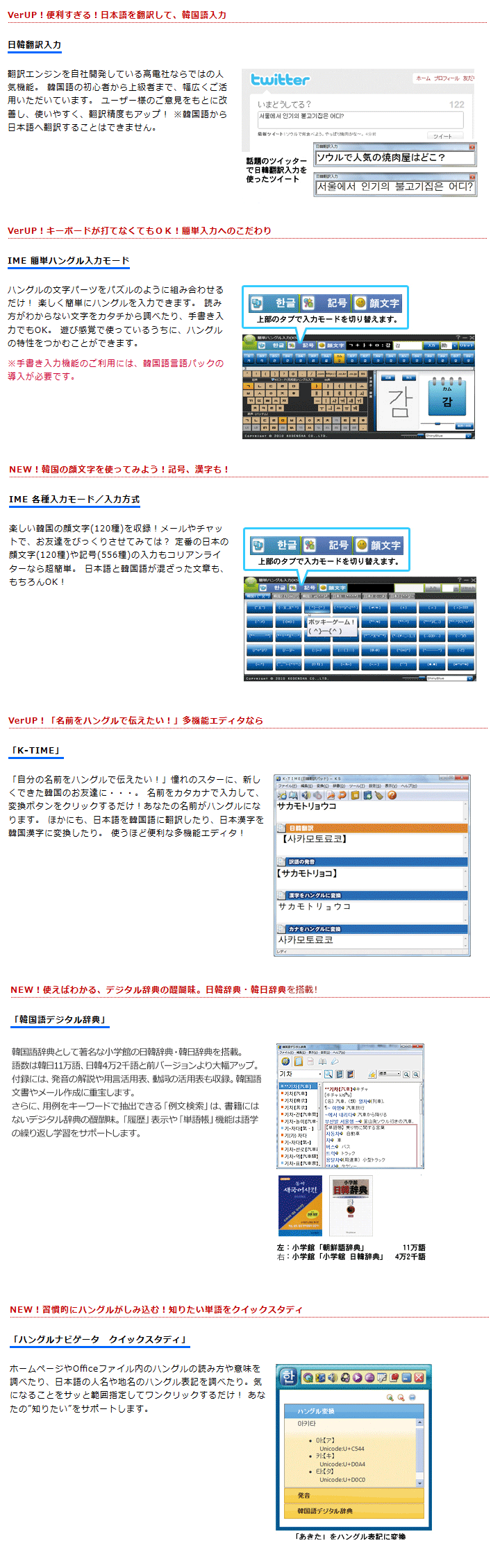Adjust the slider below the calendar card

[x=437, y=423]
